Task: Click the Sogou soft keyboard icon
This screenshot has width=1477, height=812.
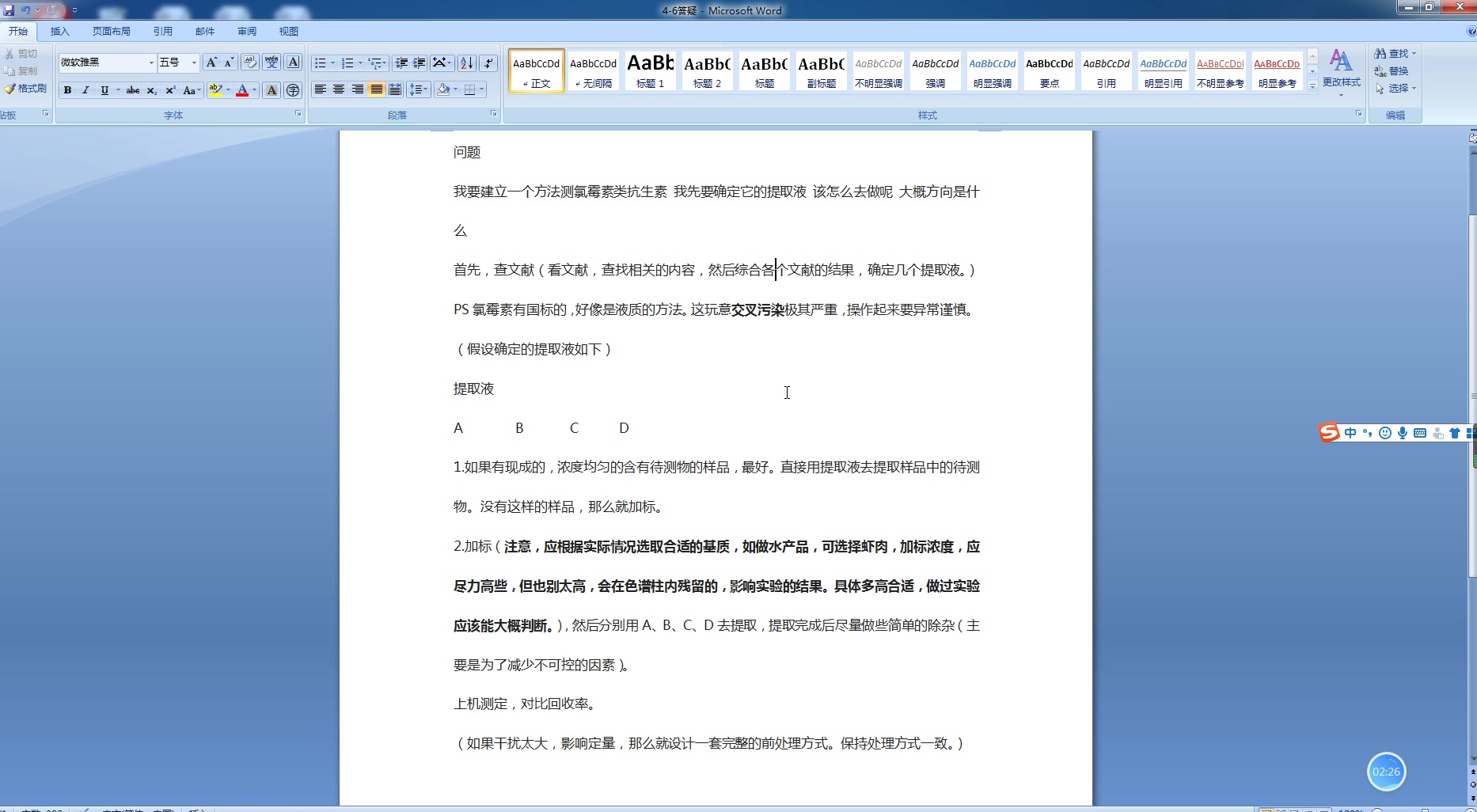Action: (1420, 433)
